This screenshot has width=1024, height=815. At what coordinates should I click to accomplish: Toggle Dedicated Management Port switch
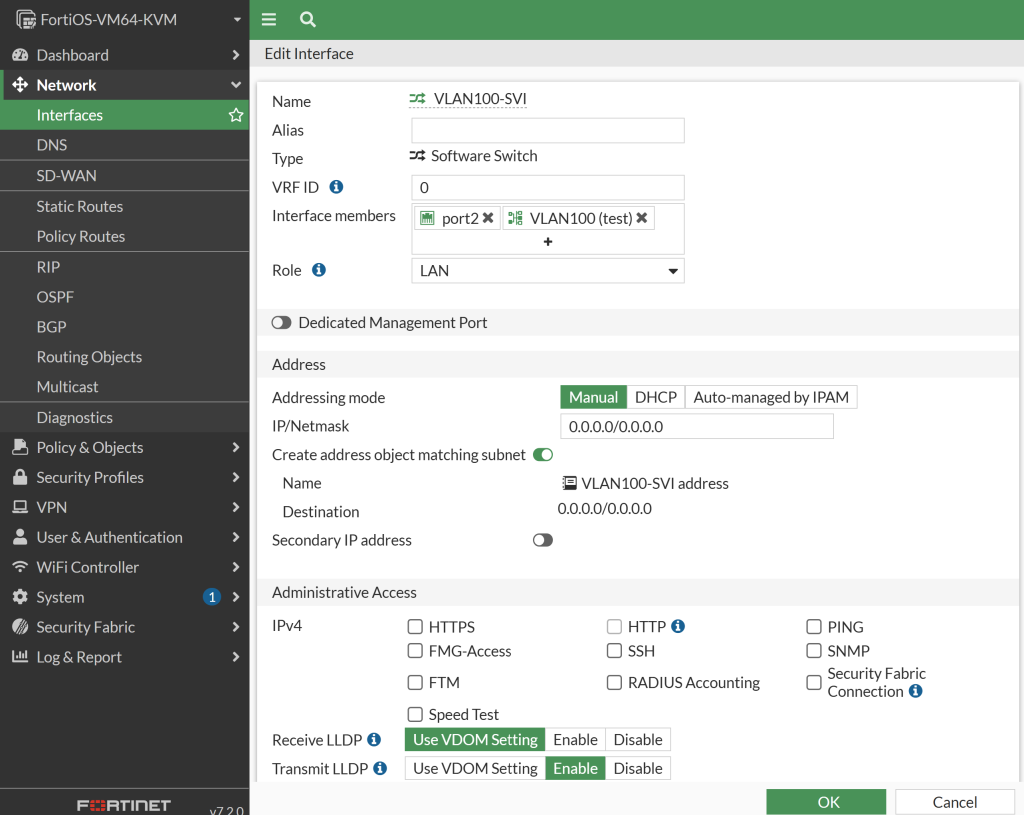281,323
